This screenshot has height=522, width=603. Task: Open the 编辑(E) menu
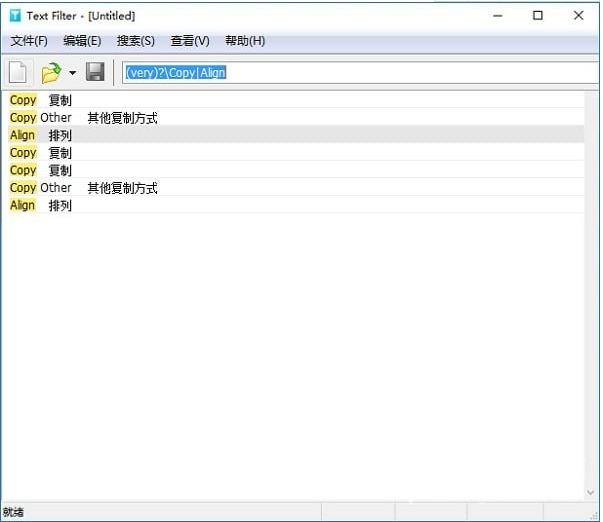coord(82,41)
